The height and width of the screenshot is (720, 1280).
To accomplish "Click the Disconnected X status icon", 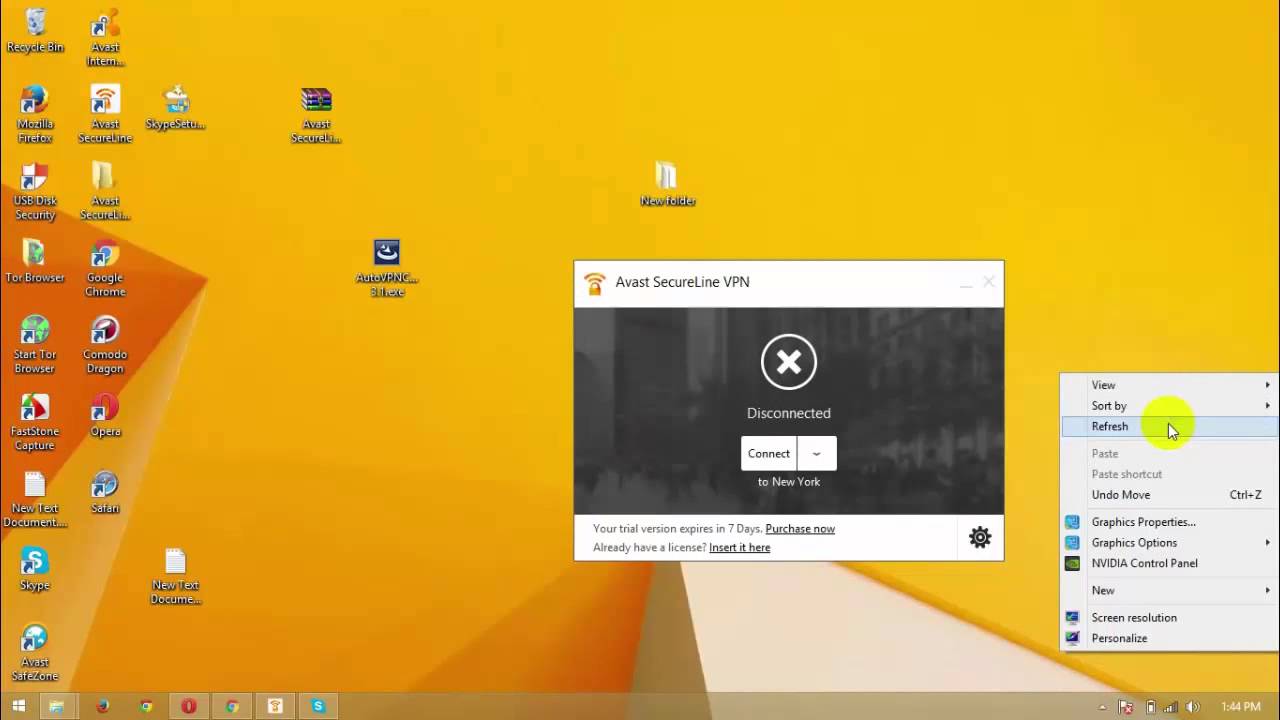I will tap(789, 362).
